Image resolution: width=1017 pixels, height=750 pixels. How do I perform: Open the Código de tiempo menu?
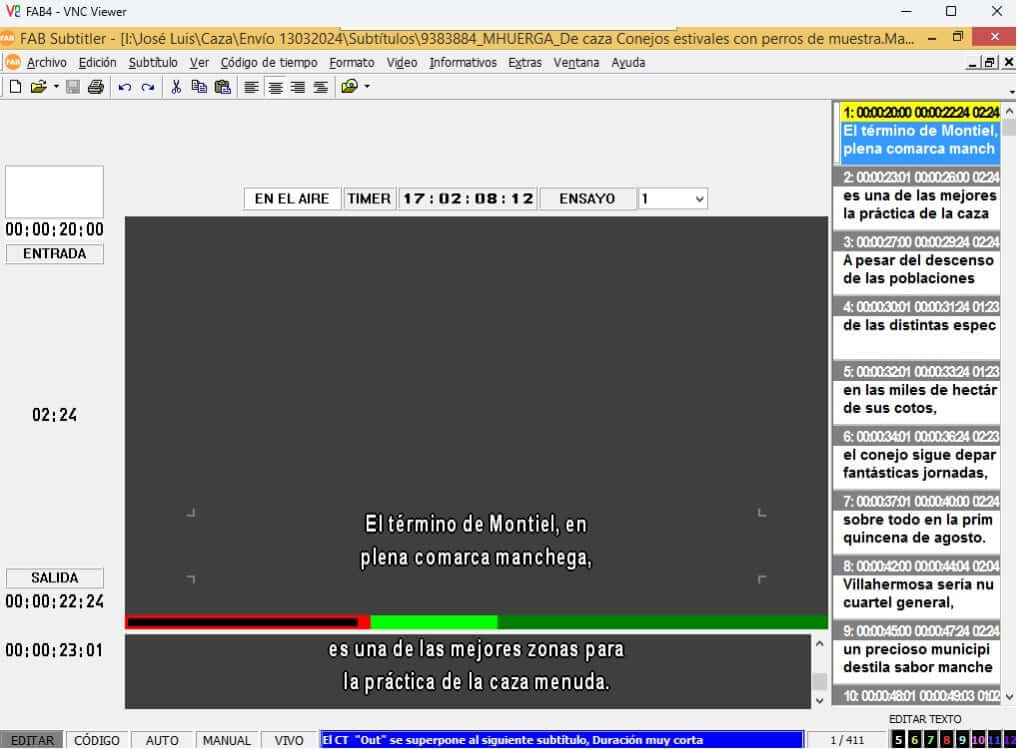click(x=268, y=62)
